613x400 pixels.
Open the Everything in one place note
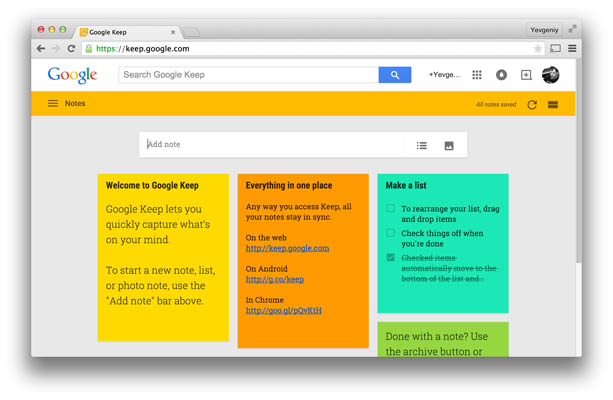point(303,261)
